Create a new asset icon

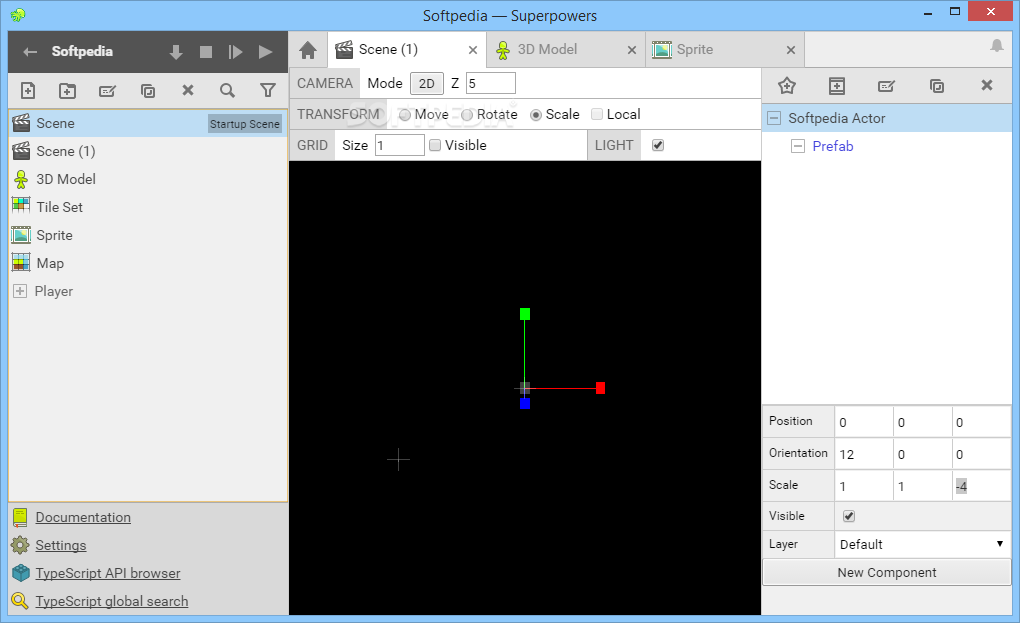pos(28,90)
